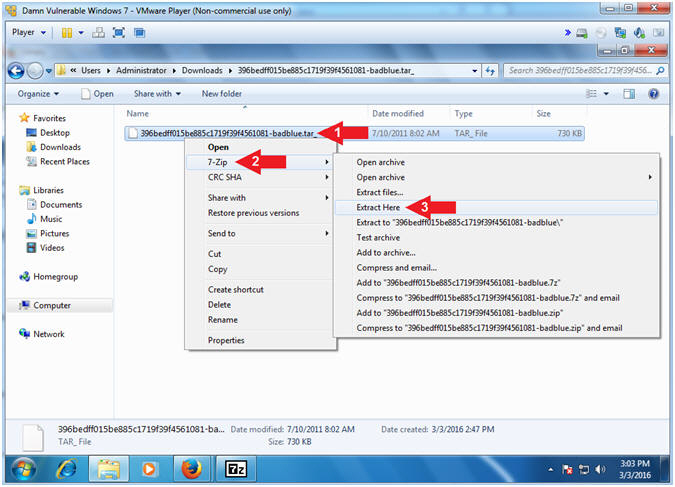Select Homegroup in navigation pane
The width and height of the screenshot is (675, 487).
pos(55,276)
